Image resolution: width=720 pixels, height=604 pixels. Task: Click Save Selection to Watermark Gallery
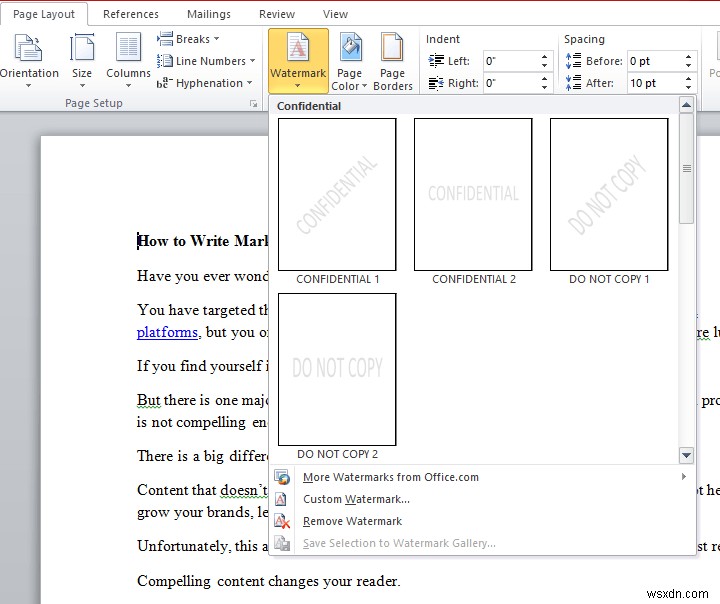click(x=482, y=543)
